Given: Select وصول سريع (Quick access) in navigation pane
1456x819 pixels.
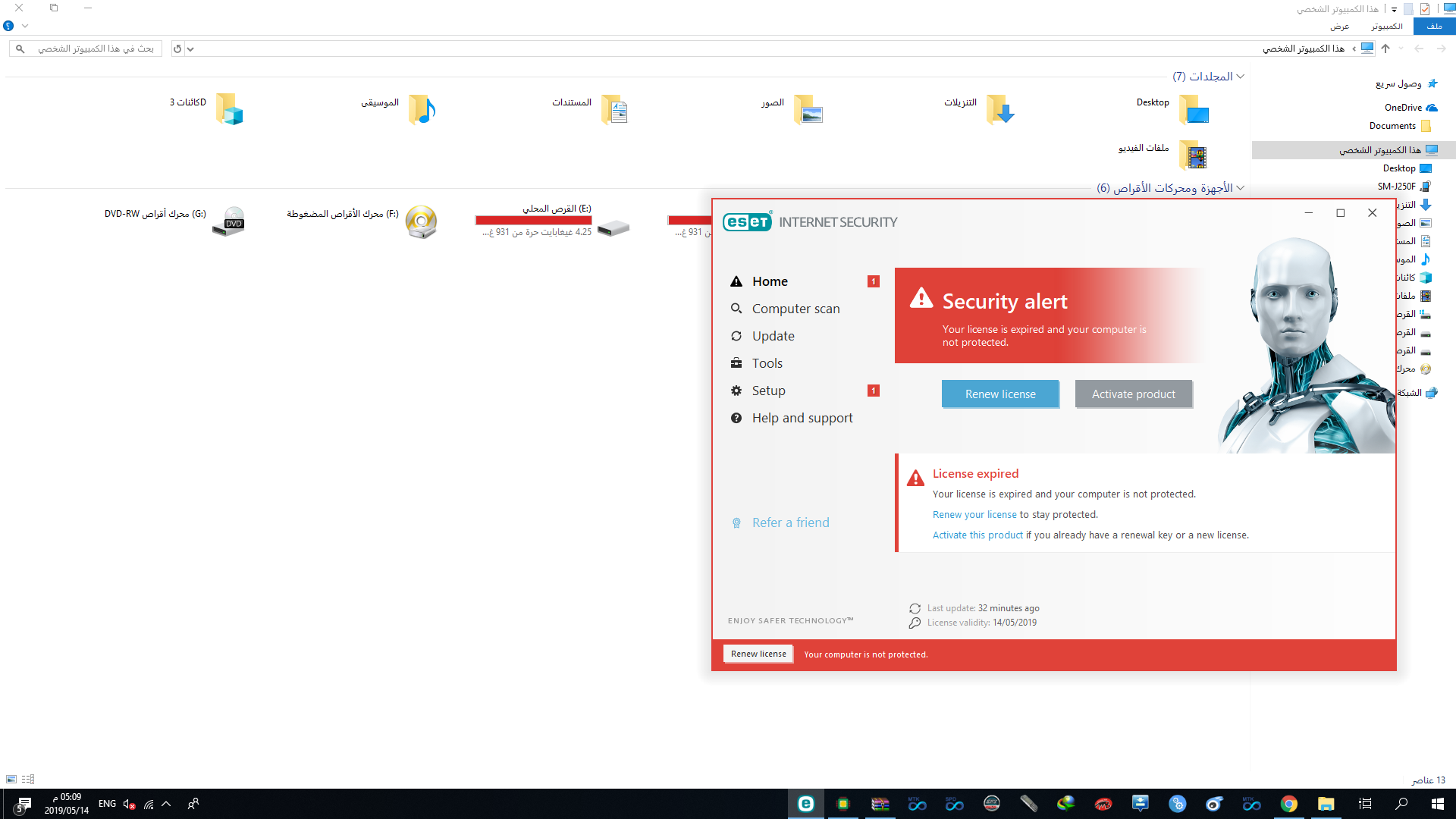Looking at the screenshot, I should click(x=1407, y=83).
